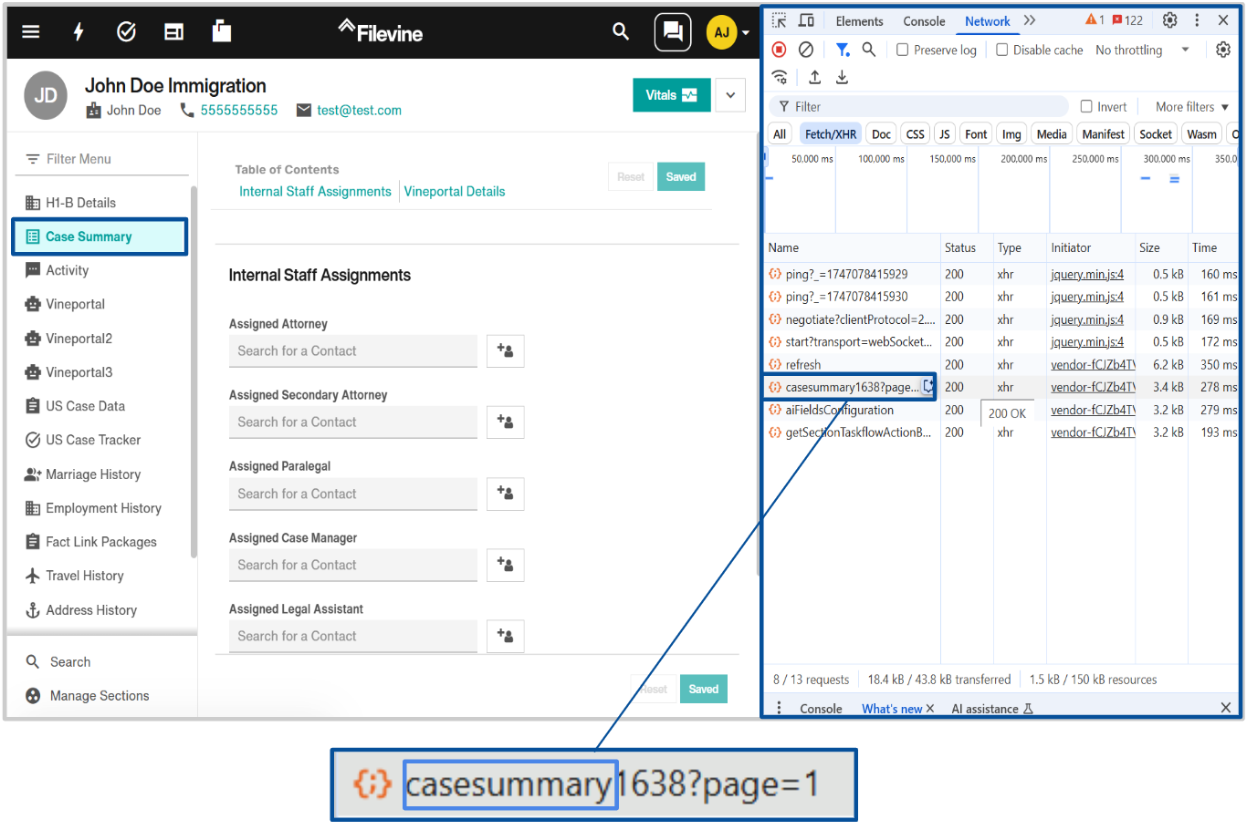Viewport: 1246px width, 826px height.
Task: Toggle the network filter funnel icon
Action: tap(843, 50)
